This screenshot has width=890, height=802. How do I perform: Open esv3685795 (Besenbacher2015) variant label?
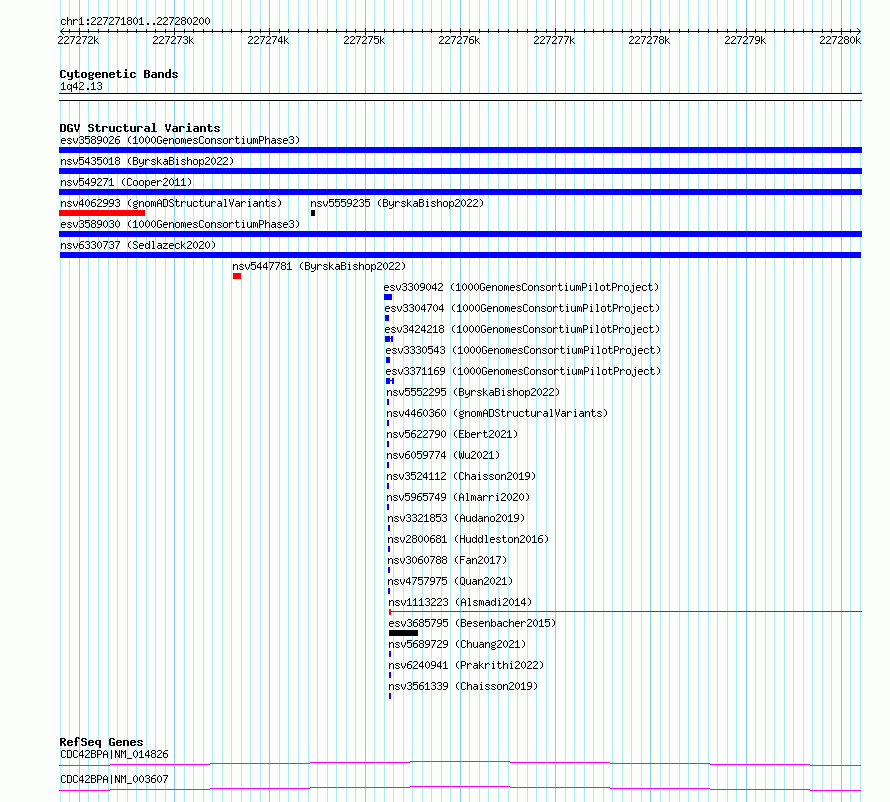tap(472, 623)
